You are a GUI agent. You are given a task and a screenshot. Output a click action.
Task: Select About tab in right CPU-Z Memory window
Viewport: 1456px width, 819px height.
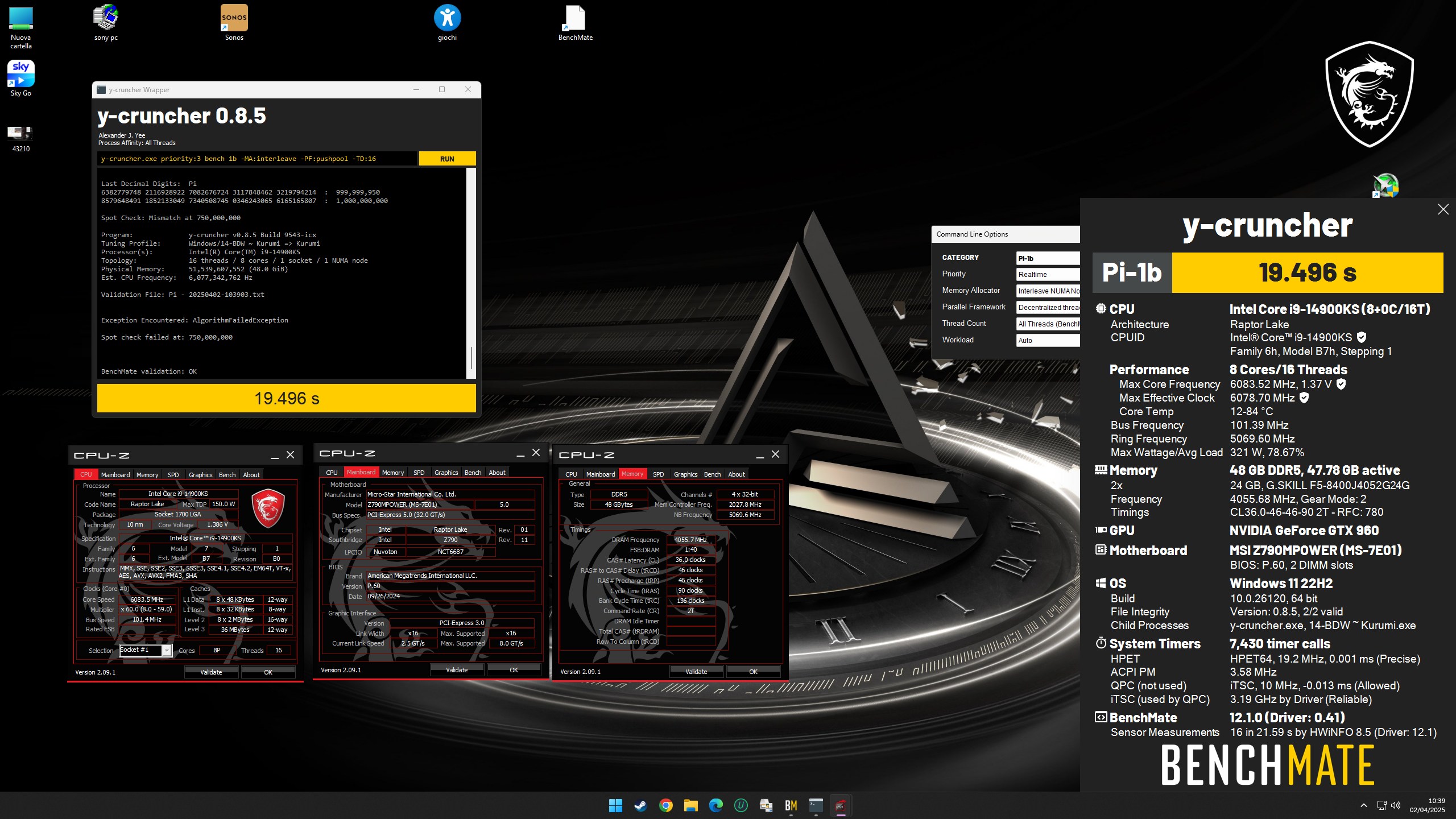point(737,474)
